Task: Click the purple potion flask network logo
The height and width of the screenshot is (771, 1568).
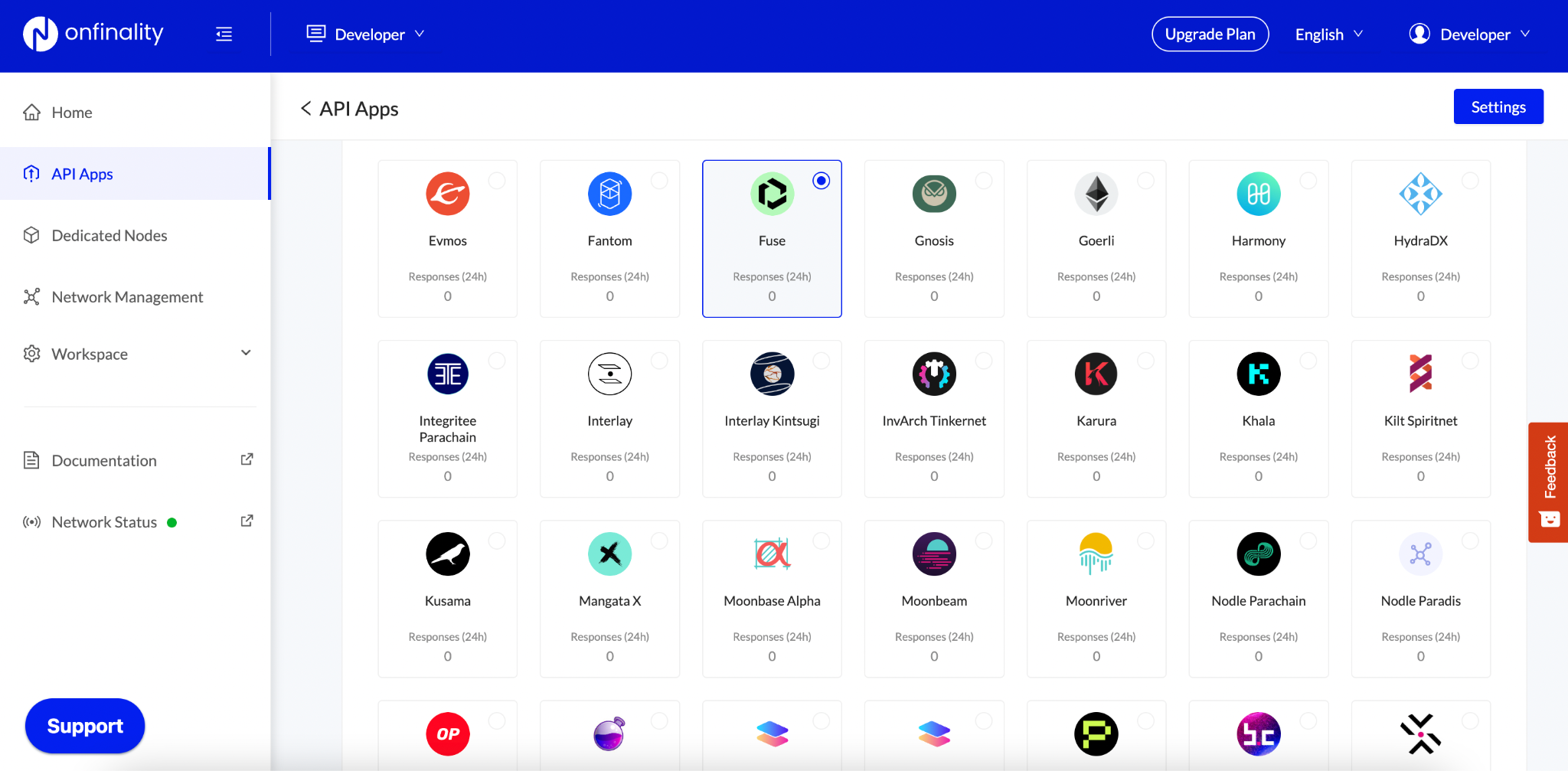Action: 610,733
